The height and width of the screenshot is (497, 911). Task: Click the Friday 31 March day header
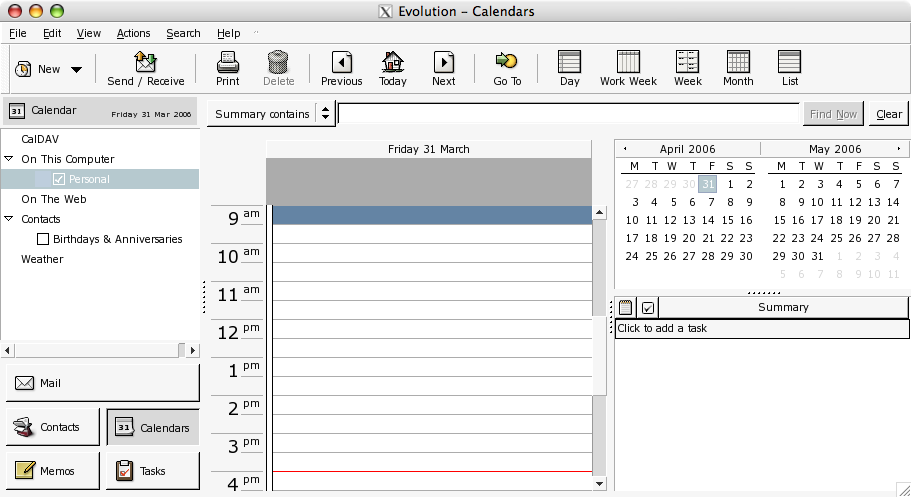coord(429,149)
